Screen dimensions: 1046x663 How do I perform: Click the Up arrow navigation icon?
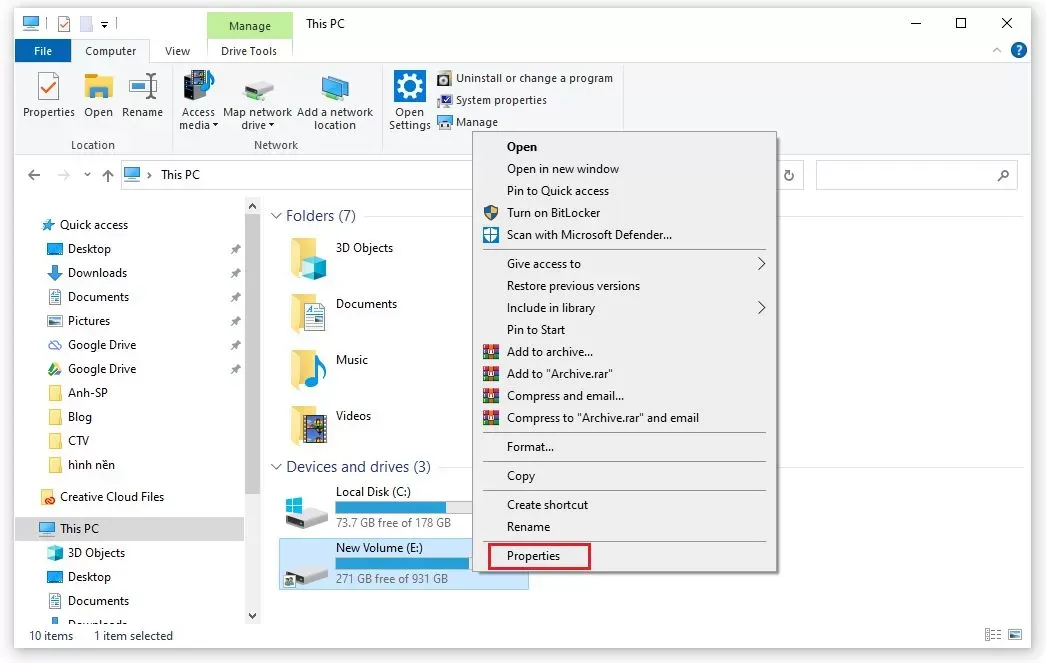[108, 175]
